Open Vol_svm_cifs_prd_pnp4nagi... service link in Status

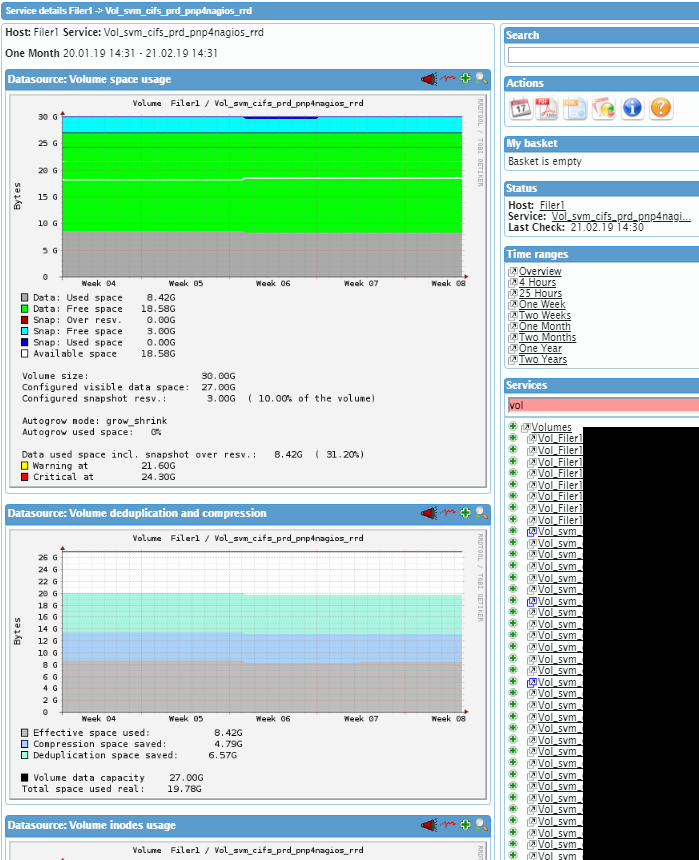621,216
